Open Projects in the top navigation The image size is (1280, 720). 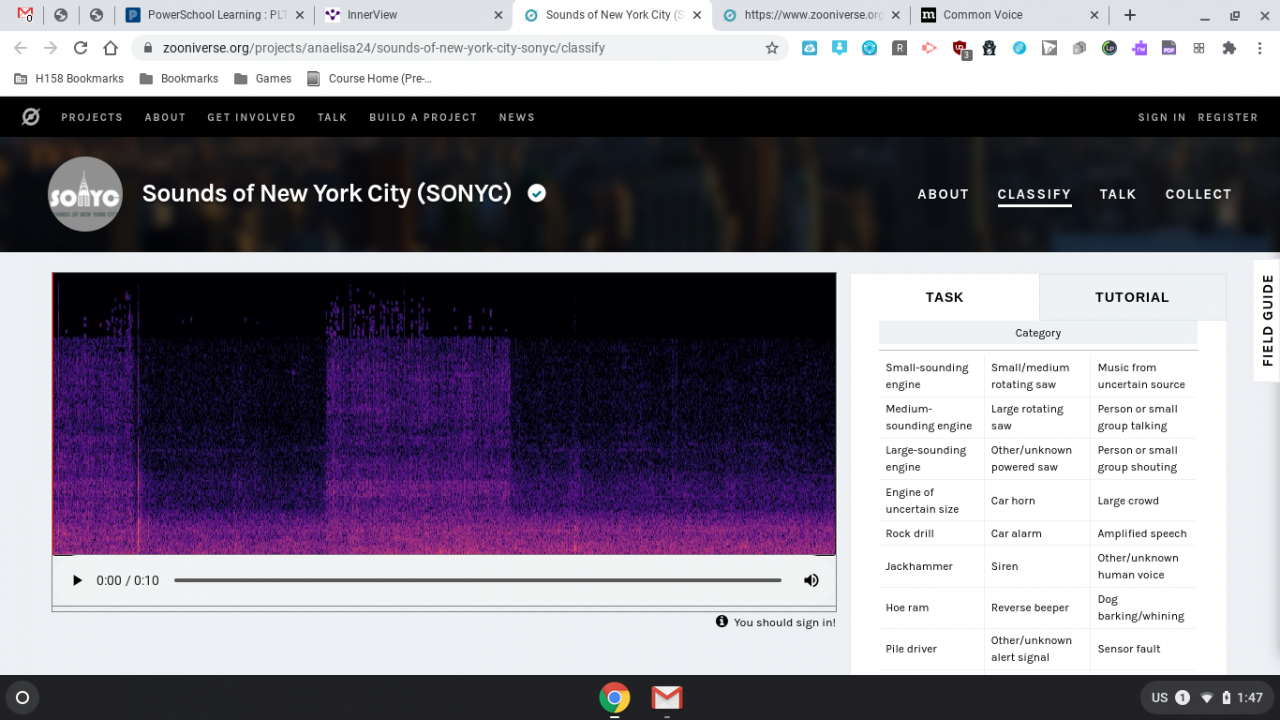[92, 117]
